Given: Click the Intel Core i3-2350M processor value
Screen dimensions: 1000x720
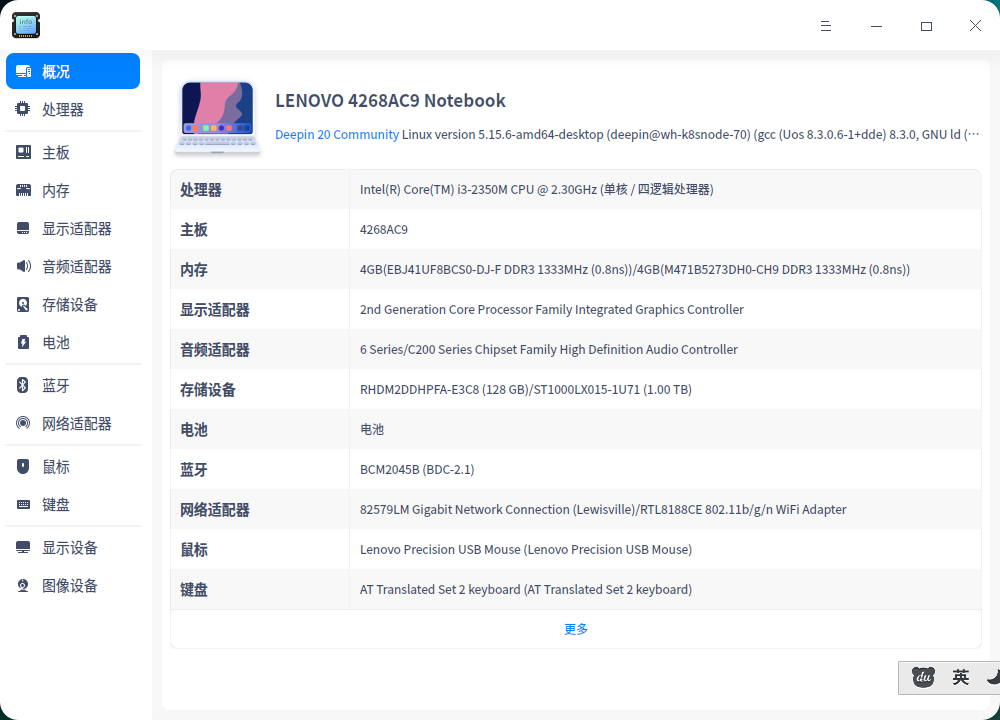Looking at the screenshot, I should click(x=536, y=189).
